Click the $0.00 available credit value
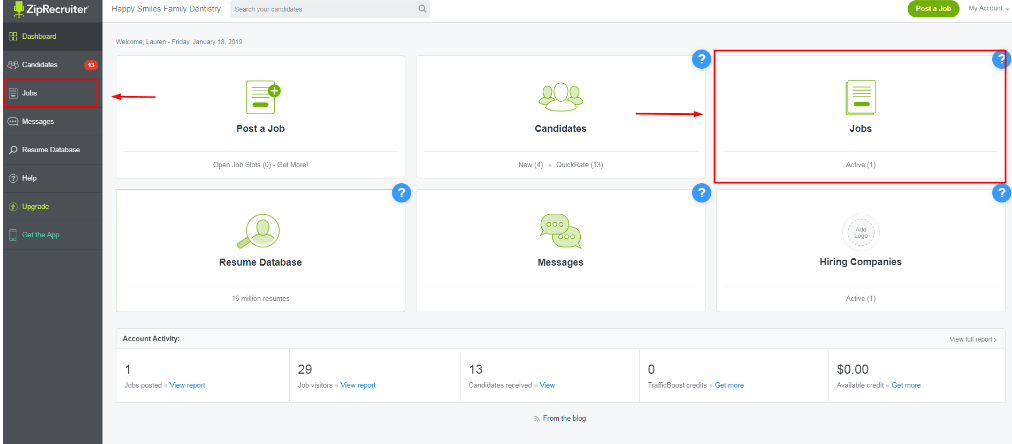1012x444 pixels. [x=853, y=370]
